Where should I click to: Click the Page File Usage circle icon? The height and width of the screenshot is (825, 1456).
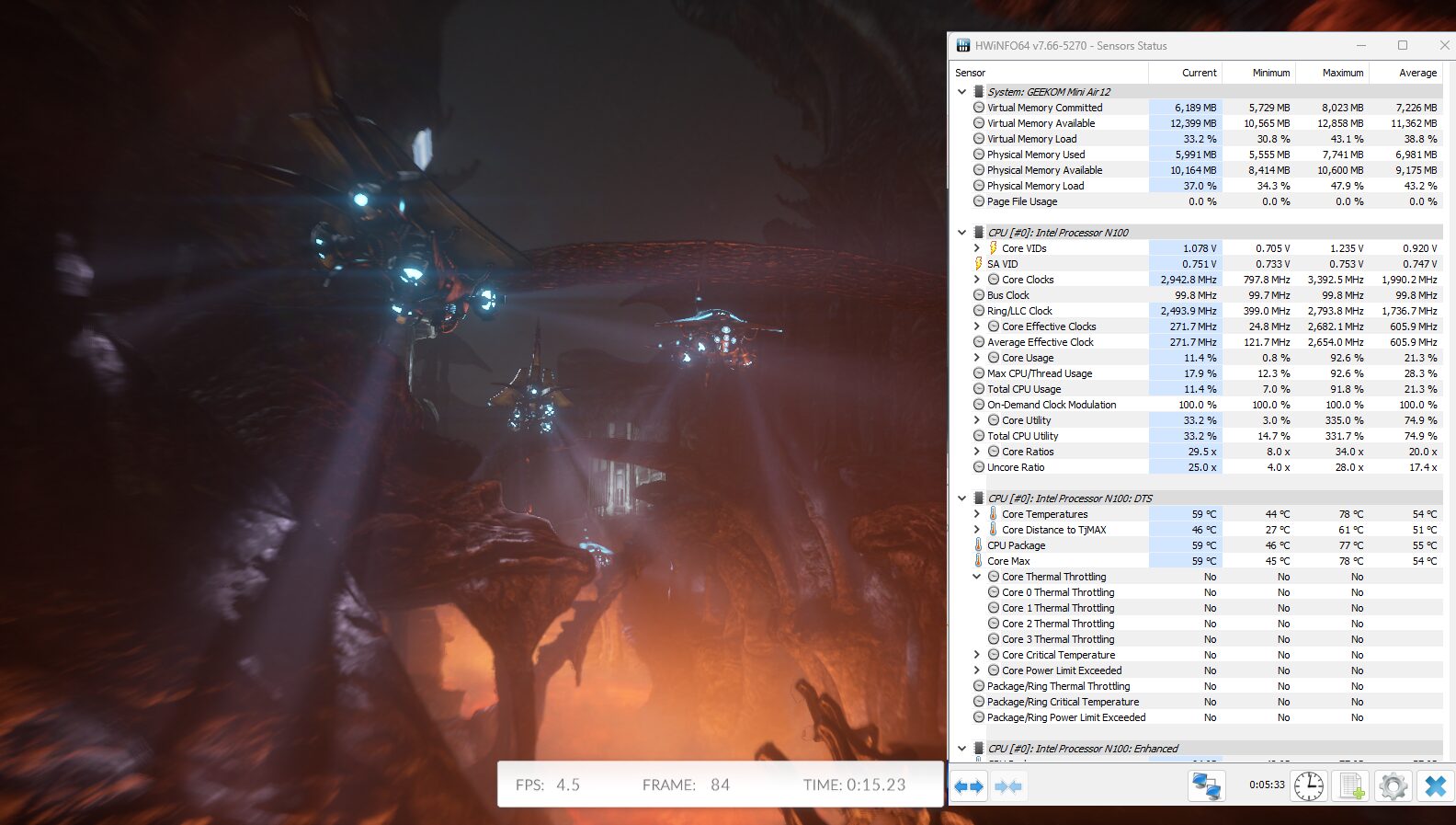tap(979, 201)
